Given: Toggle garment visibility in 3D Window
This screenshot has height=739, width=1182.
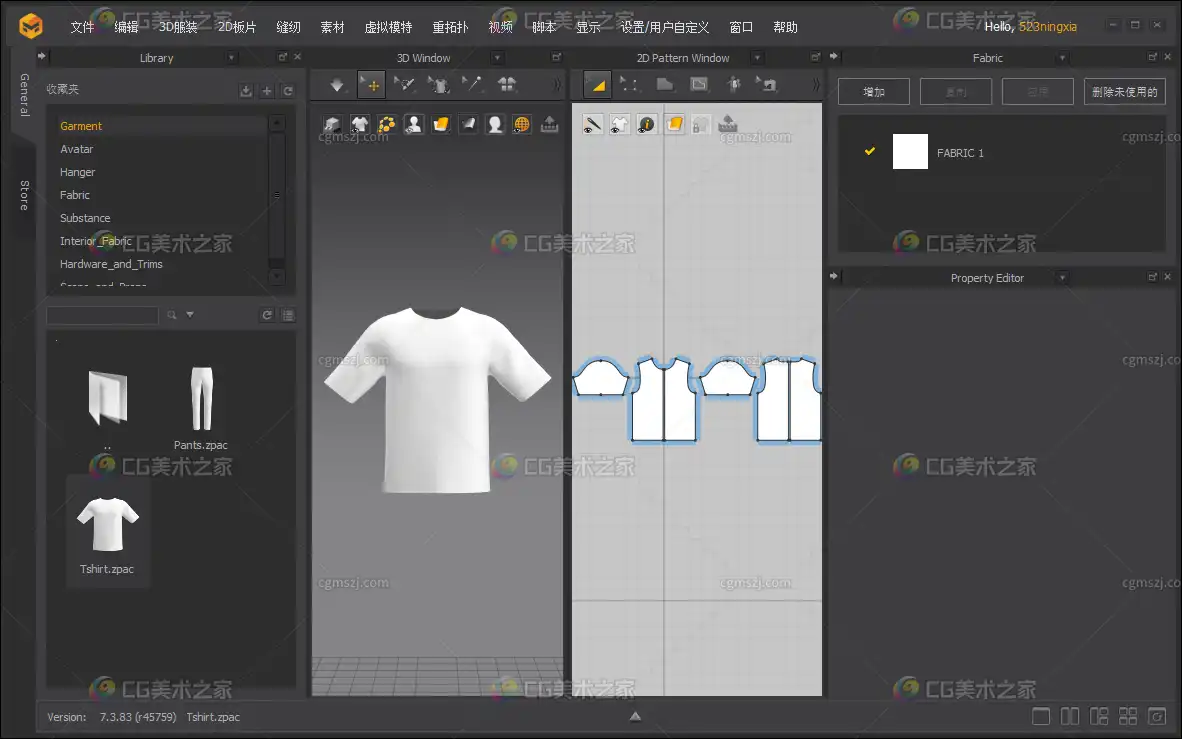Looking at the screenshot, I should click(359, 125).
